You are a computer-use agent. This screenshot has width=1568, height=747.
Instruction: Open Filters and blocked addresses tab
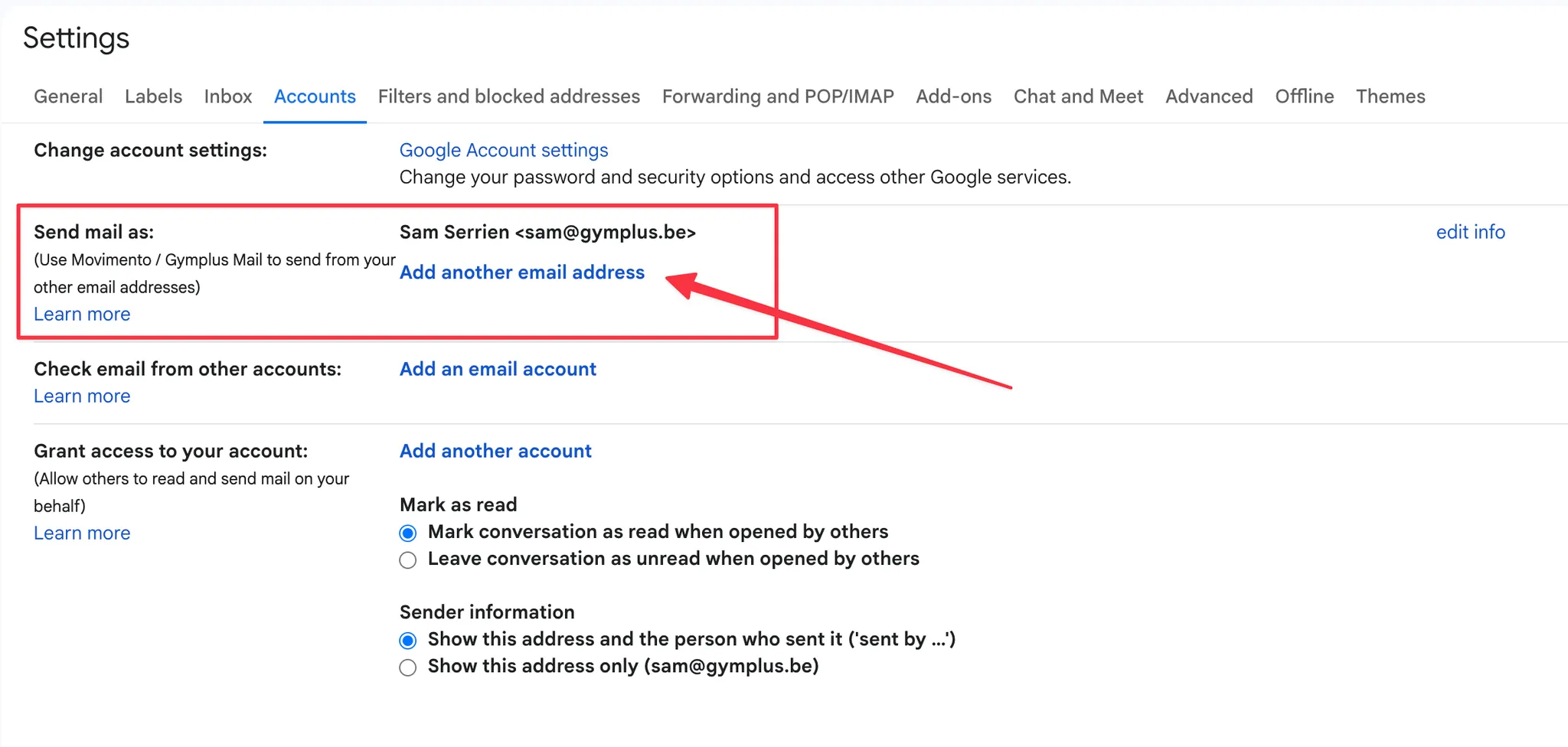(x=508, y=96)
